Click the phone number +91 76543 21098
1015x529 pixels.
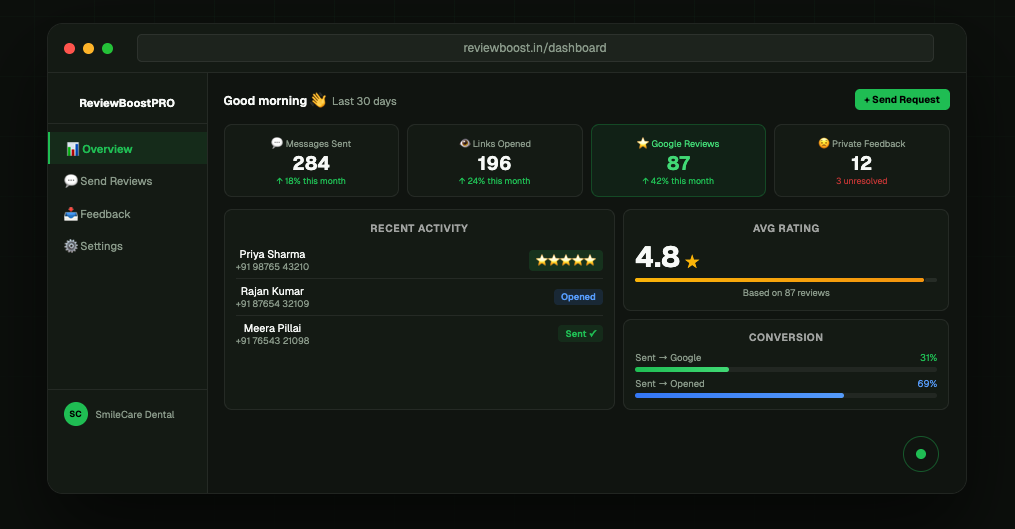point(272,341)
